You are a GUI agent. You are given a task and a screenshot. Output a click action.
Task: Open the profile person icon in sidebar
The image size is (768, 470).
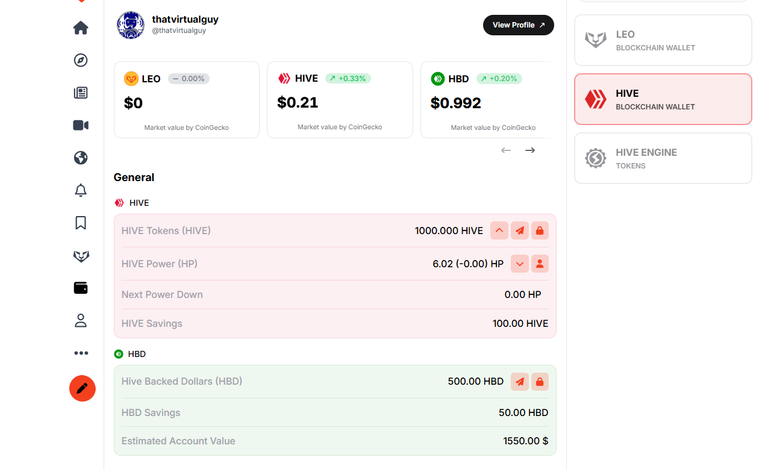[81, 321]
